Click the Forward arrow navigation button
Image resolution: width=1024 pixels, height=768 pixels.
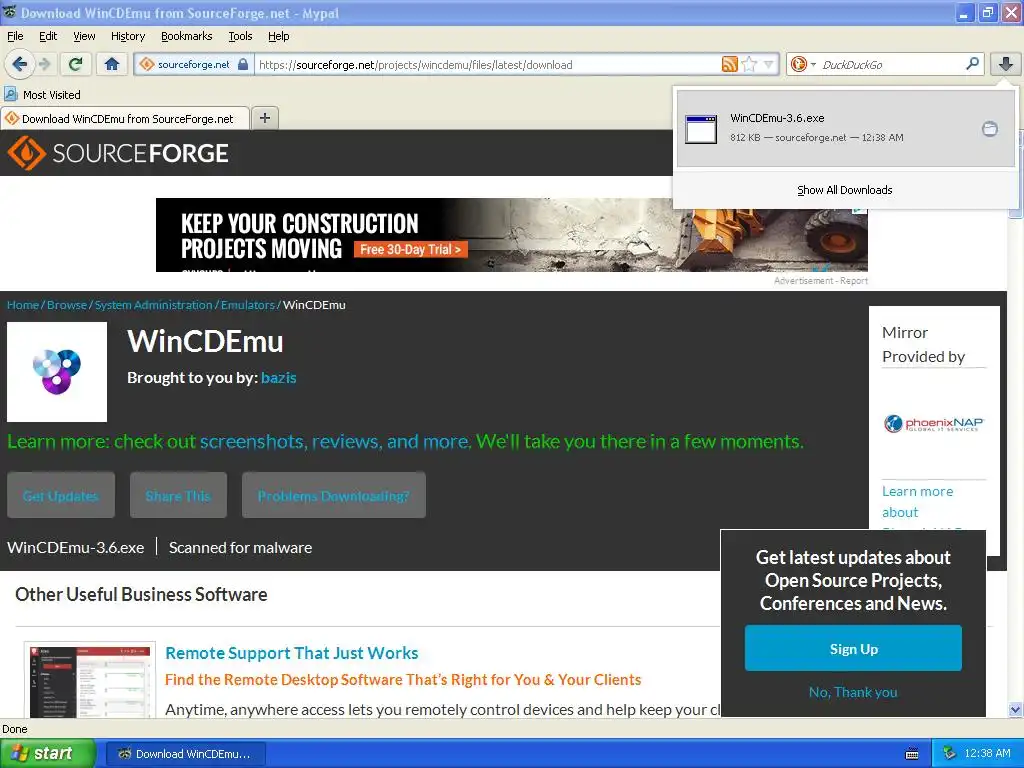point(44,64)
